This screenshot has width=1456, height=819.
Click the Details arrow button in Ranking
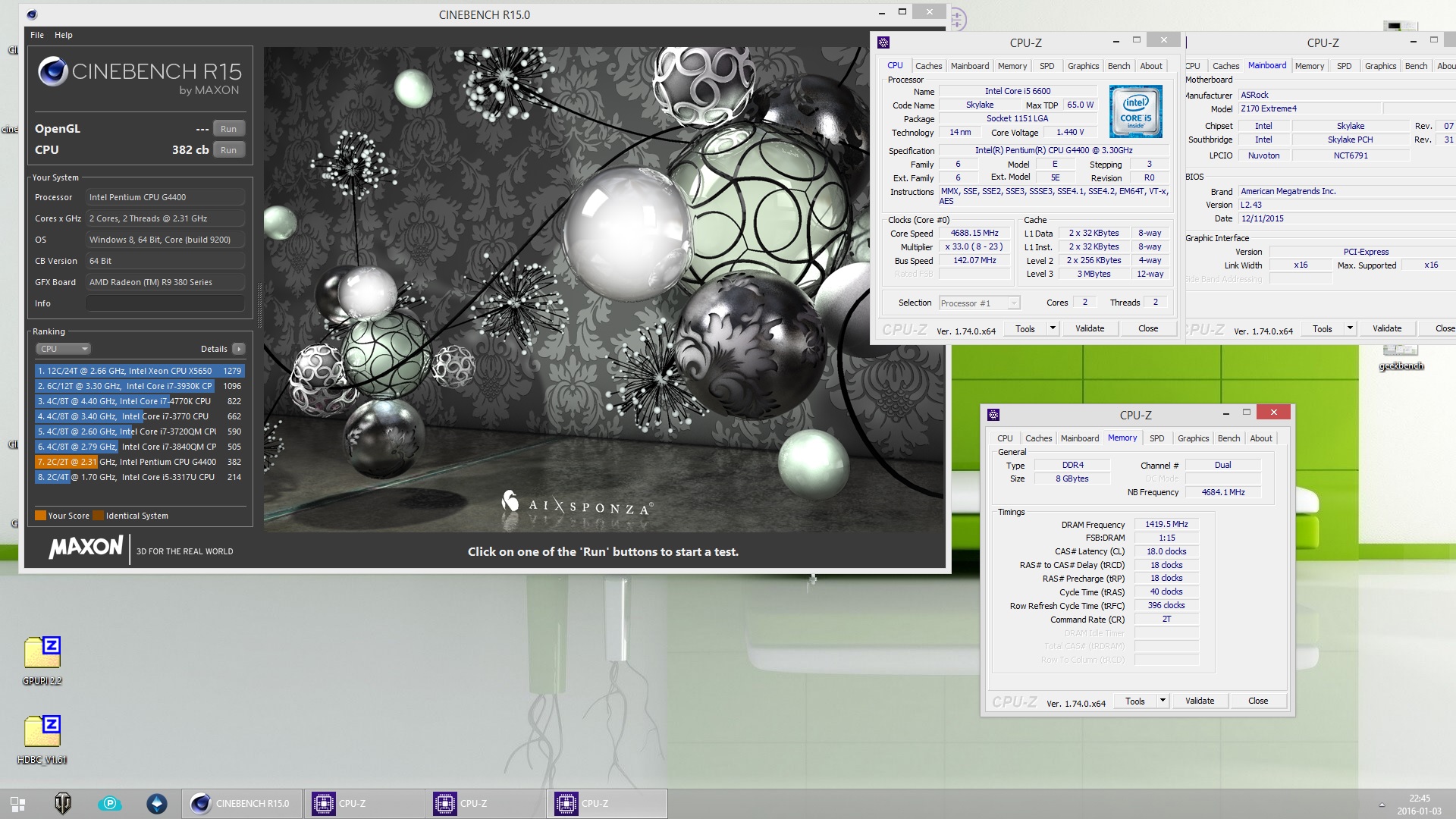(239, 349)
